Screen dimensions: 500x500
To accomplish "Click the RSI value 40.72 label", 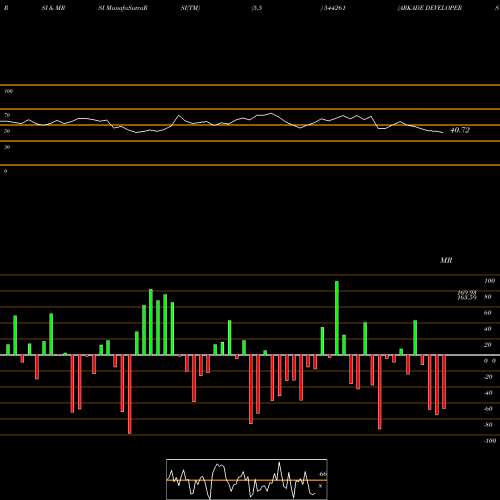I will point(460,130).
